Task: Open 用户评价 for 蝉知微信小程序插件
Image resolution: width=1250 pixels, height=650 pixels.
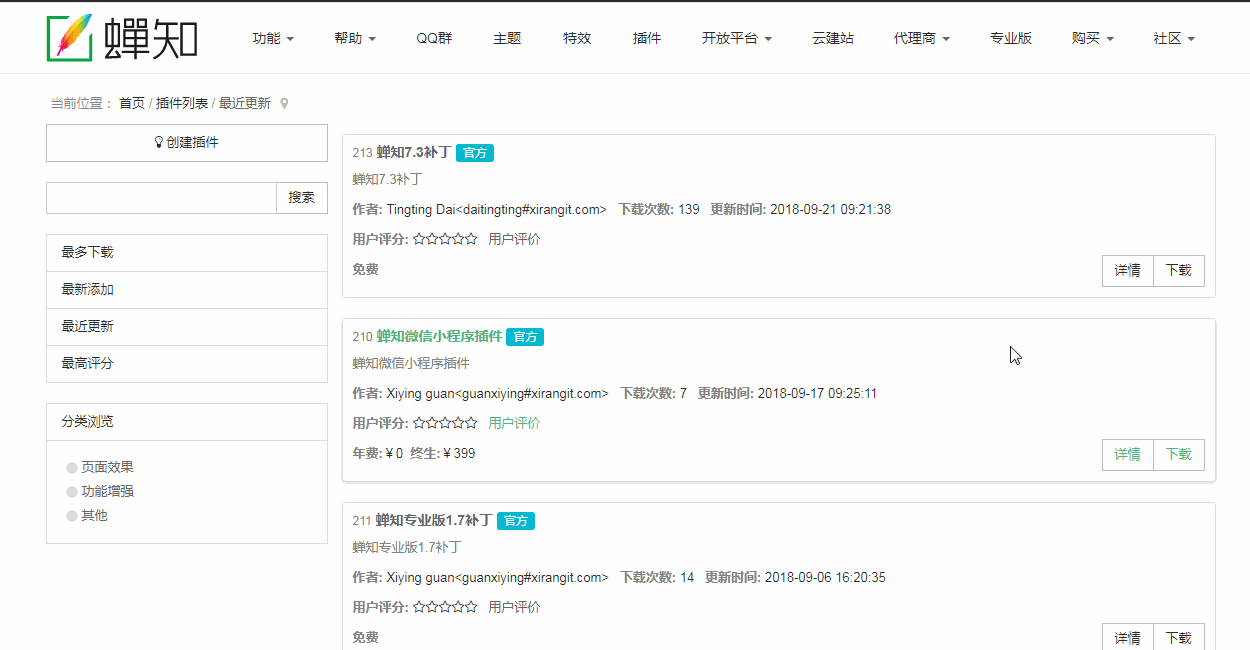Action: click(514, 423)
